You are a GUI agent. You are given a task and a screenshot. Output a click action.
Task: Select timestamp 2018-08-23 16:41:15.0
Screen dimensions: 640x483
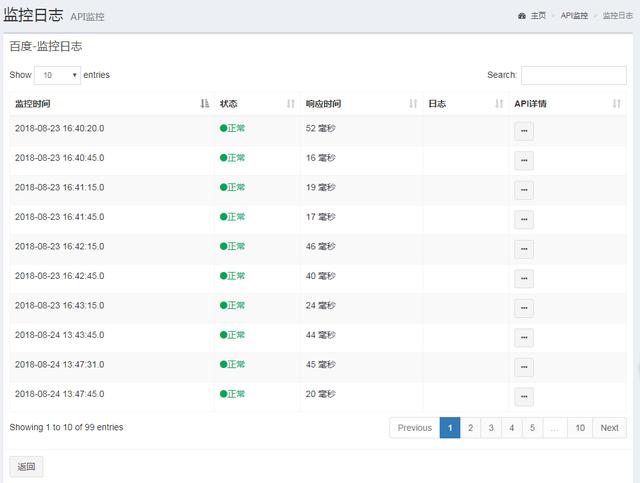[60, 187]
